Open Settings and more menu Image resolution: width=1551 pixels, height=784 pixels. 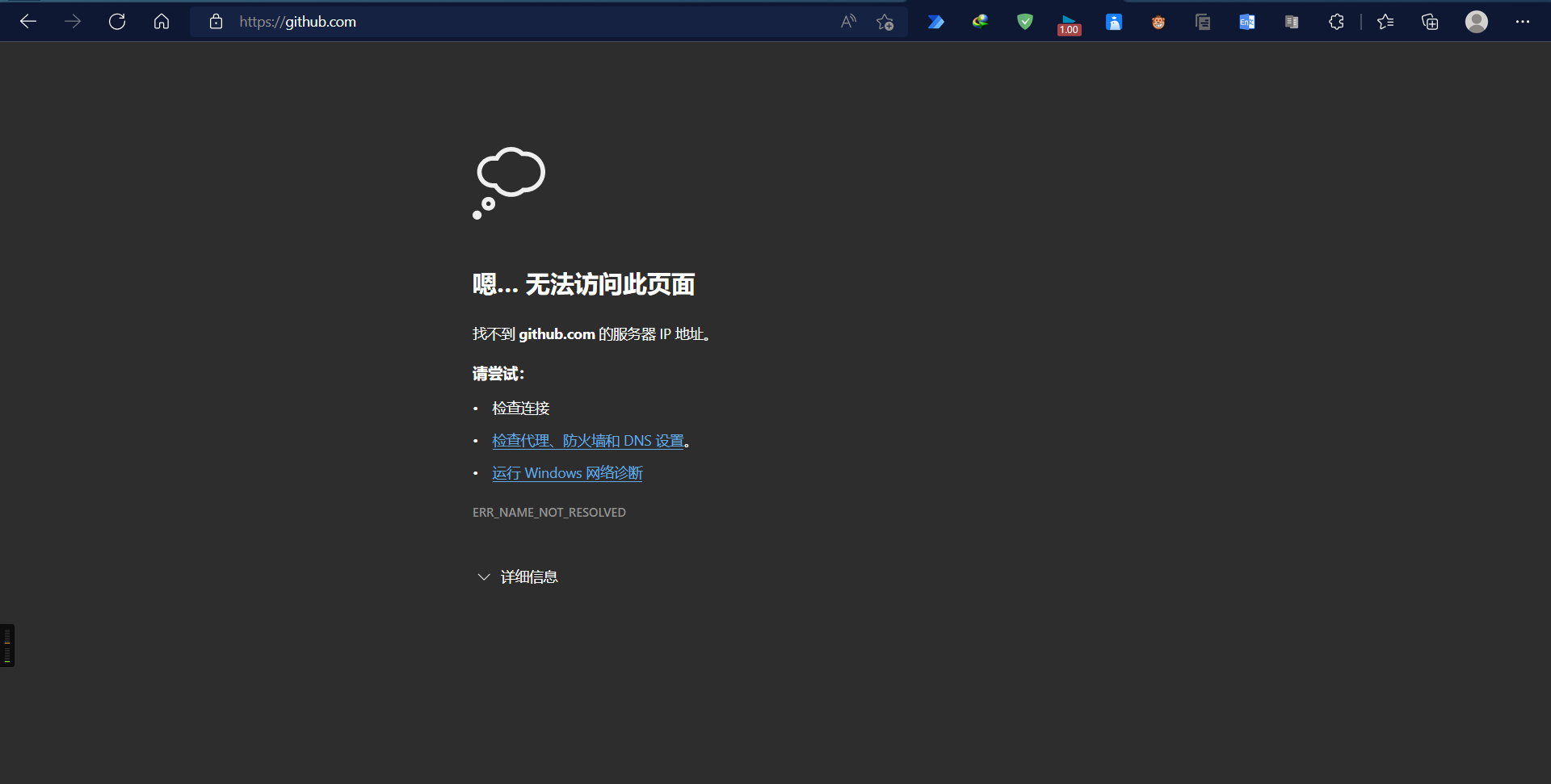(x=1522, y=22)
